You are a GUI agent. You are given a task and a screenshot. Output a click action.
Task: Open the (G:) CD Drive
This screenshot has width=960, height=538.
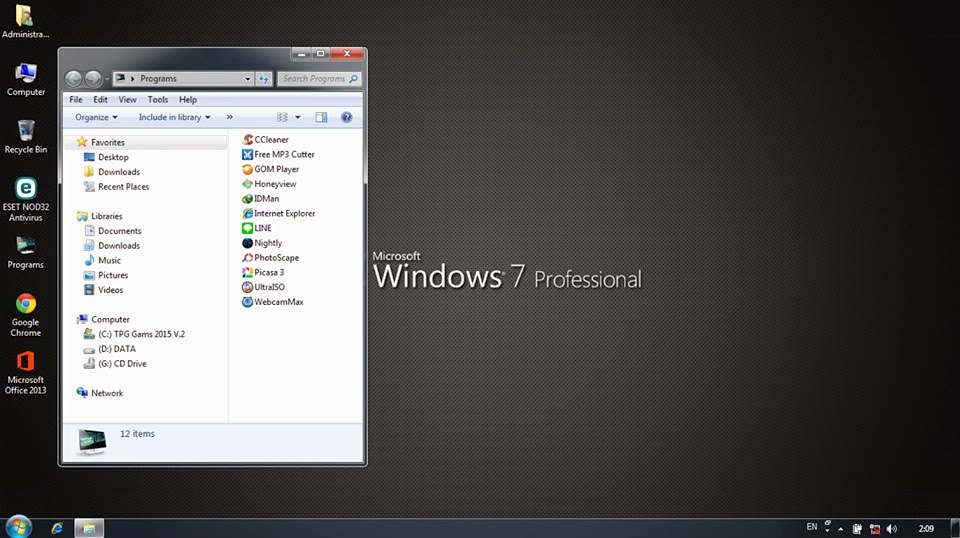[115, 364]
